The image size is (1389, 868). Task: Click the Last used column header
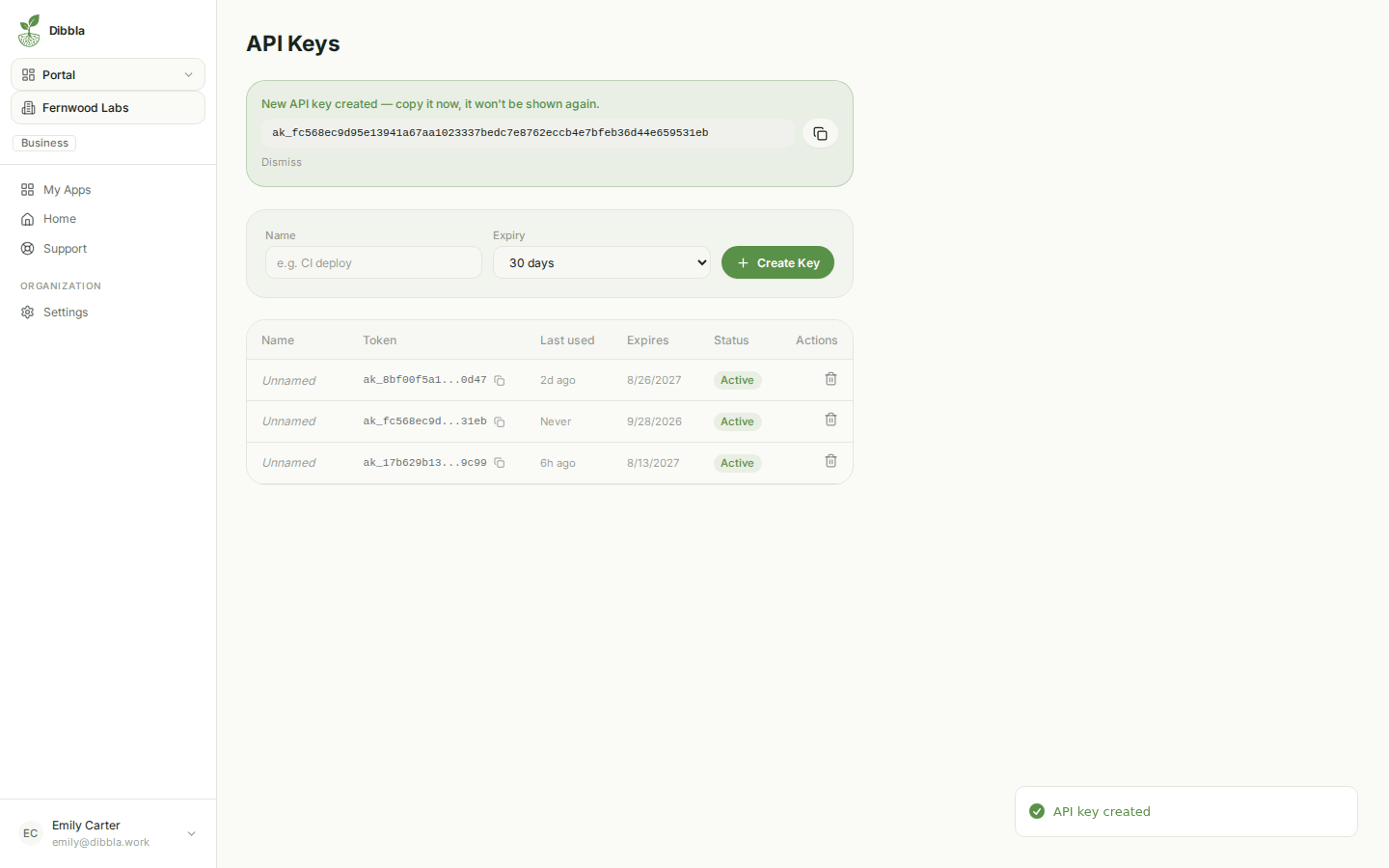[x=567, y=340]
